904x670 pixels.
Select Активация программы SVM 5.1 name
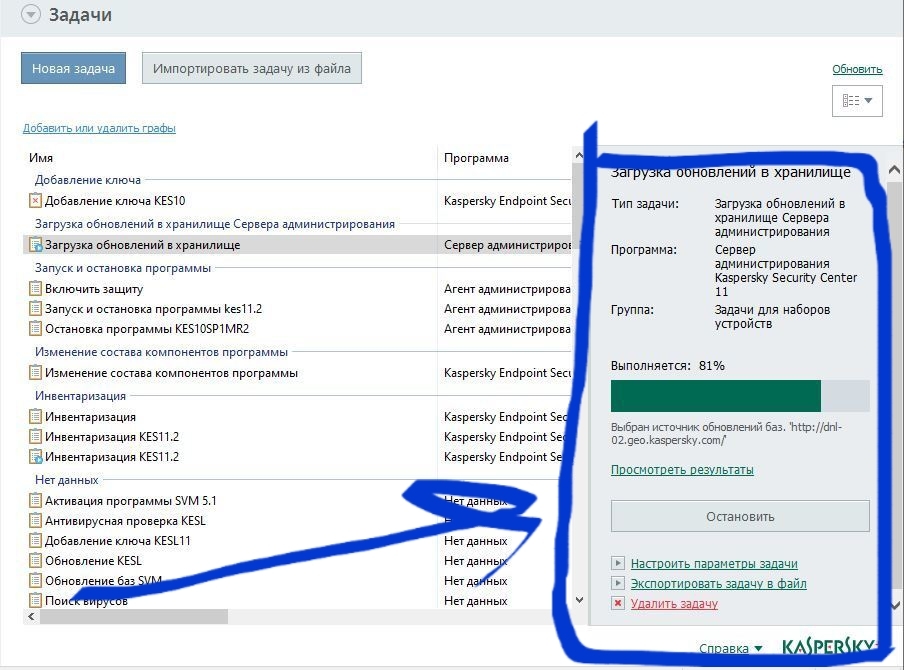(131, 501)
